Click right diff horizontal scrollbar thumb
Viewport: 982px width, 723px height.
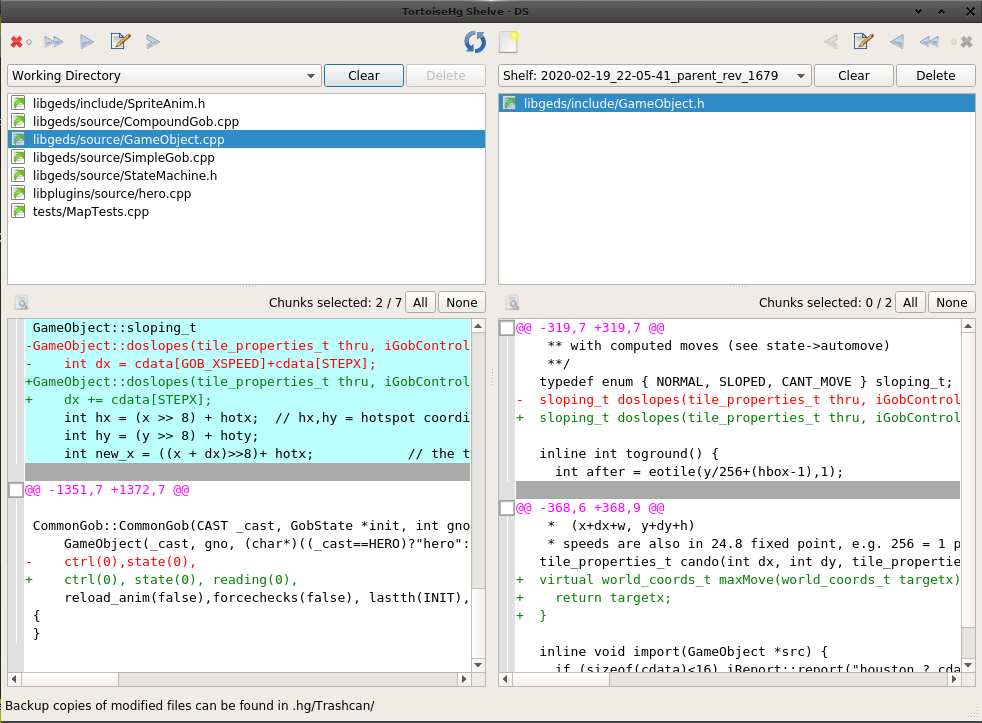click(563, 679)
